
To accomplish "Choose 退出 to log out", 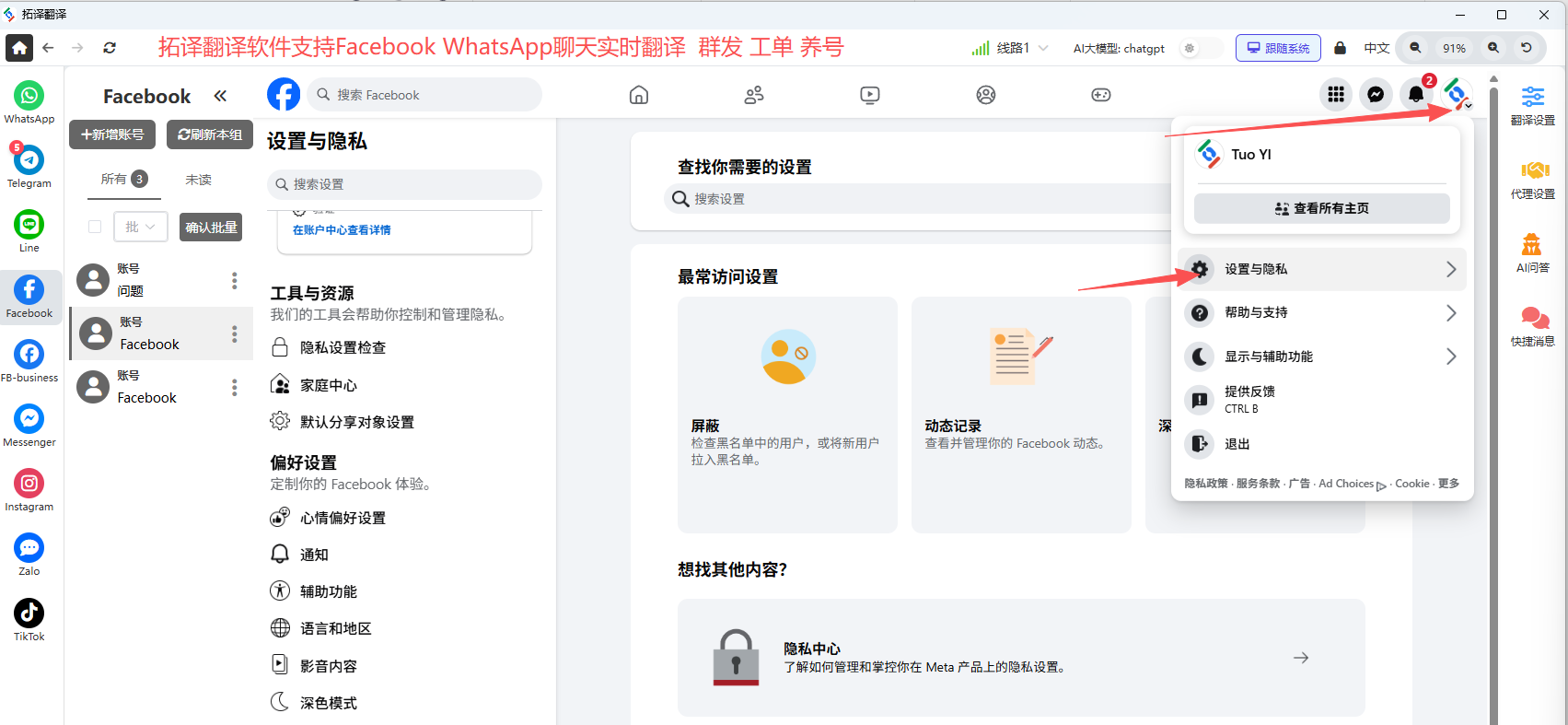I will (x=1321, y=444).
